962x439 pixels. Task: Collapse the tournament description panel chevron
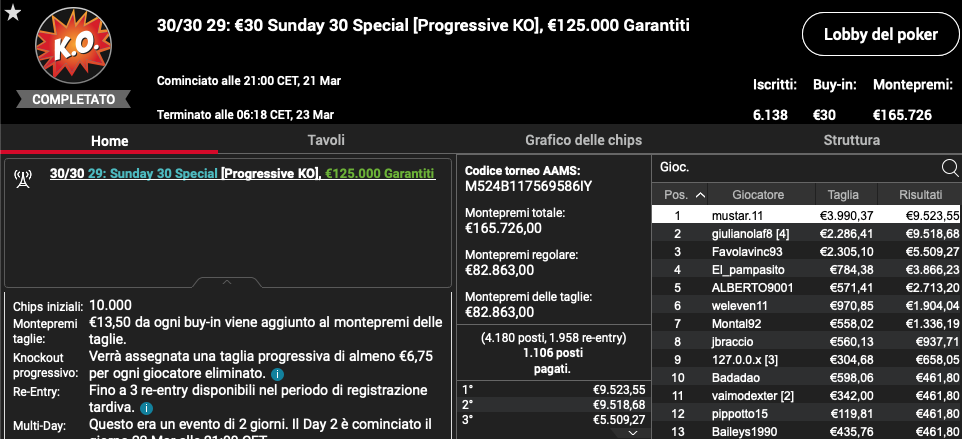(227, 283)
